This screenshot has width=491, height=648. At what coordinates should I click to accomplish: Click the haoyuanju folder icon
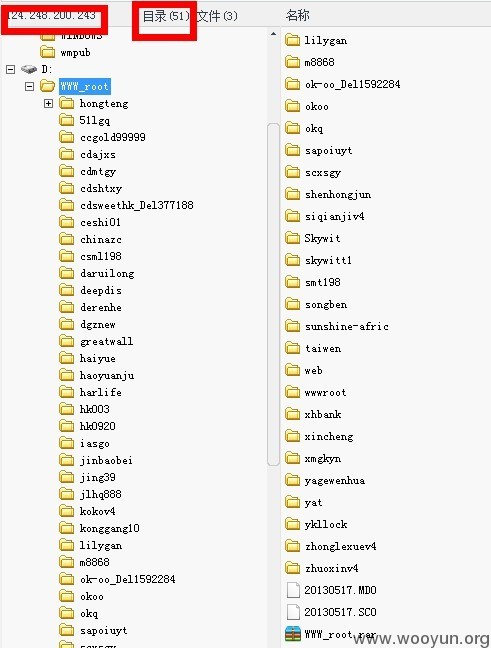click(x=67, y=374)
